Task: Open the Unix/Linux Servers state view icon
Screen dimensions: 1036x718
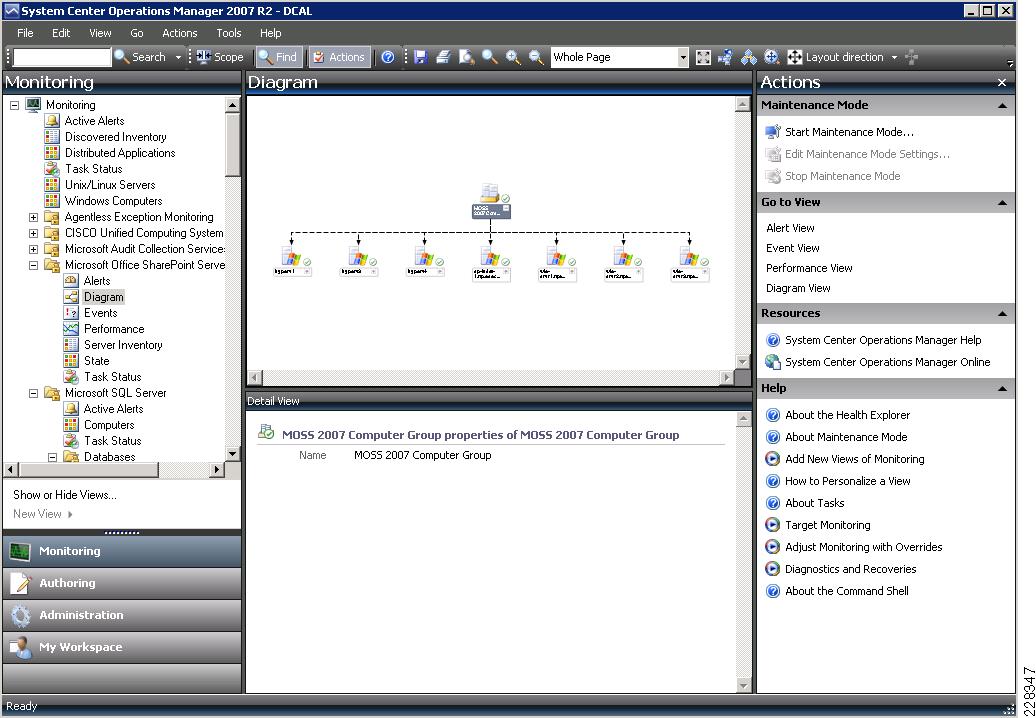Action: click(52, 185)
